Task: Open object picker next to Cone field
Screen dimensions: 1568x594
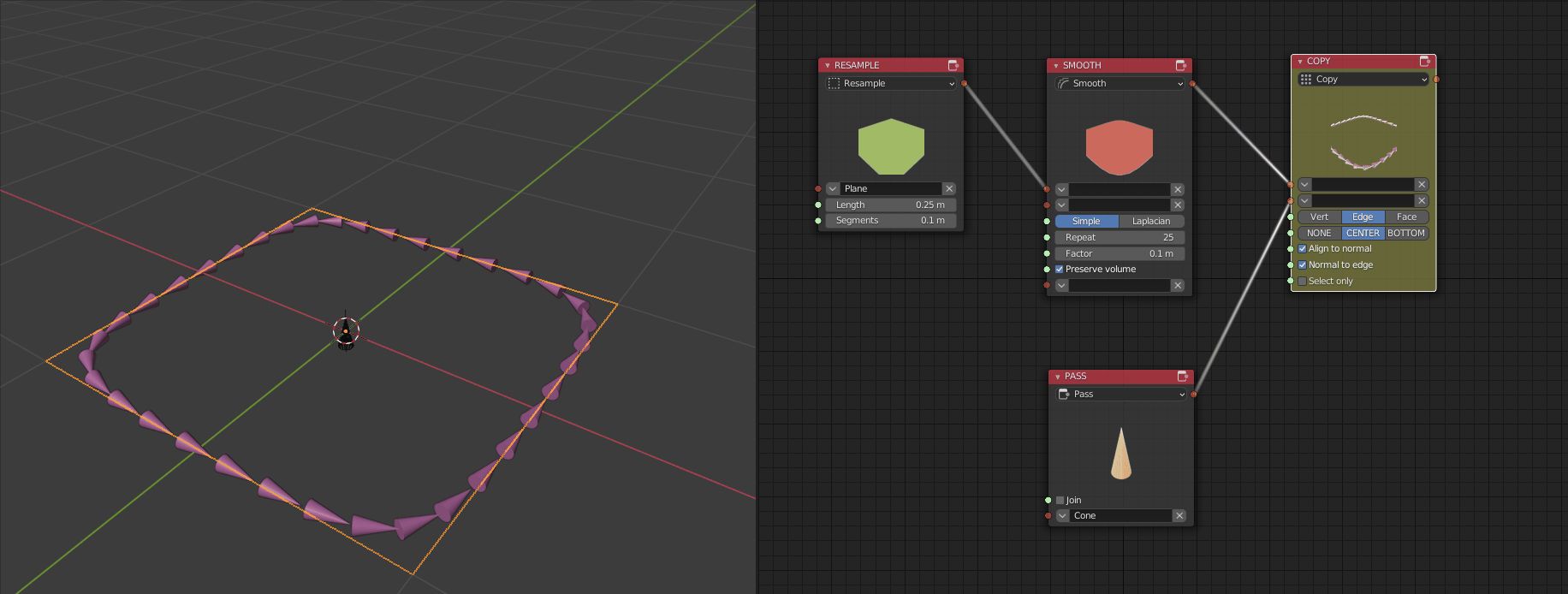Action: 1063,515
